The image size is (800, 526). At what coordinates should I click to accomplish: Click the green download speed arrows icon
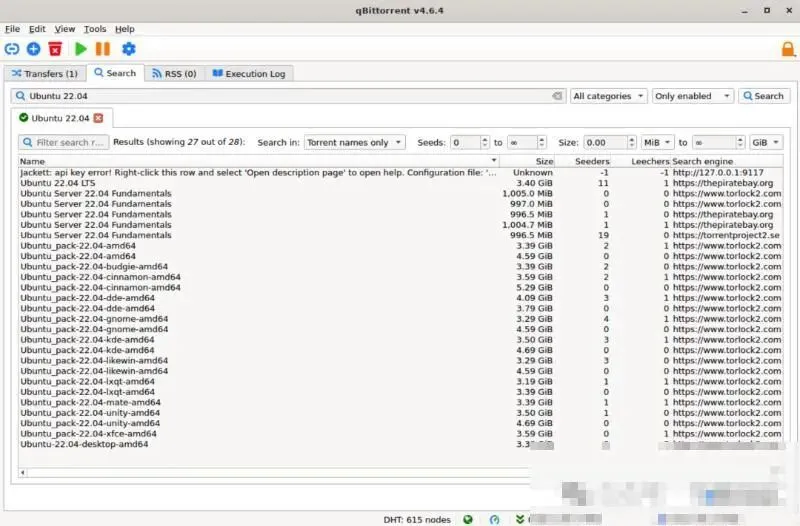click(520, 519)
